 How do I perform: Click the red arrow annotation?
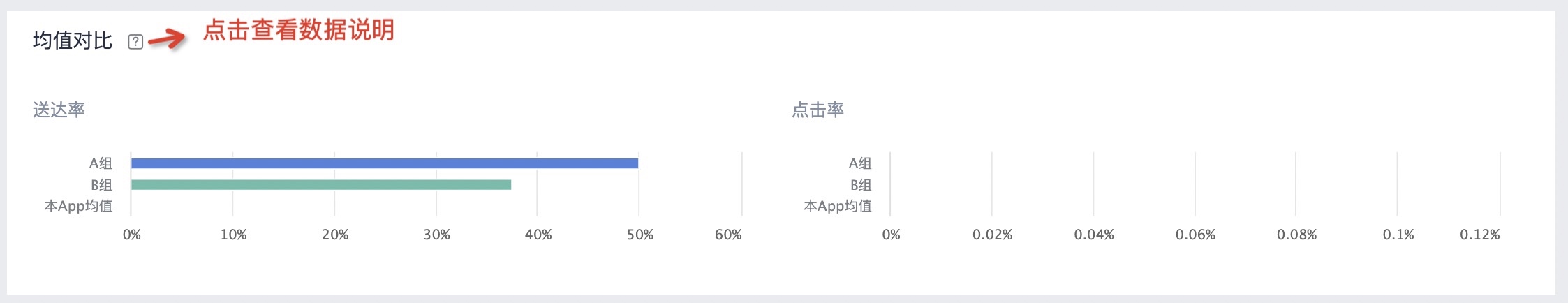(167, 40)
